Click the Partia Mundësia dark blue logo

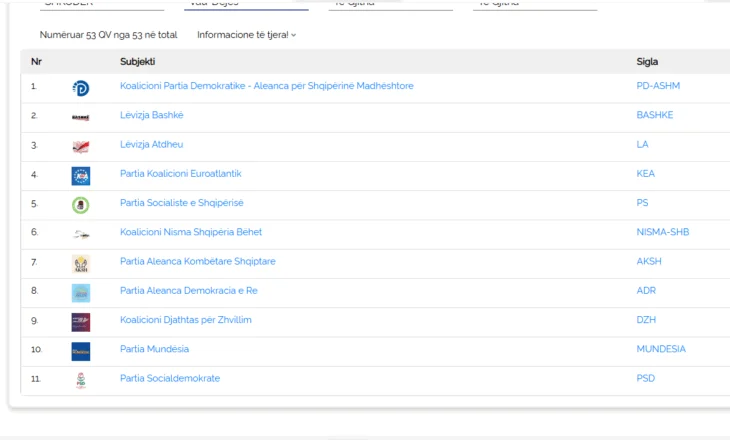[x=81, y=352]
